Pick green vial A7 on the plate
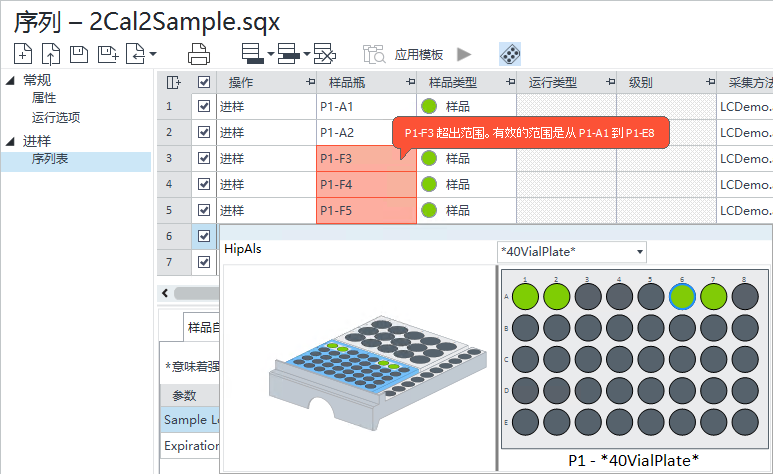 pyautogui.click(x=714, y=297)
